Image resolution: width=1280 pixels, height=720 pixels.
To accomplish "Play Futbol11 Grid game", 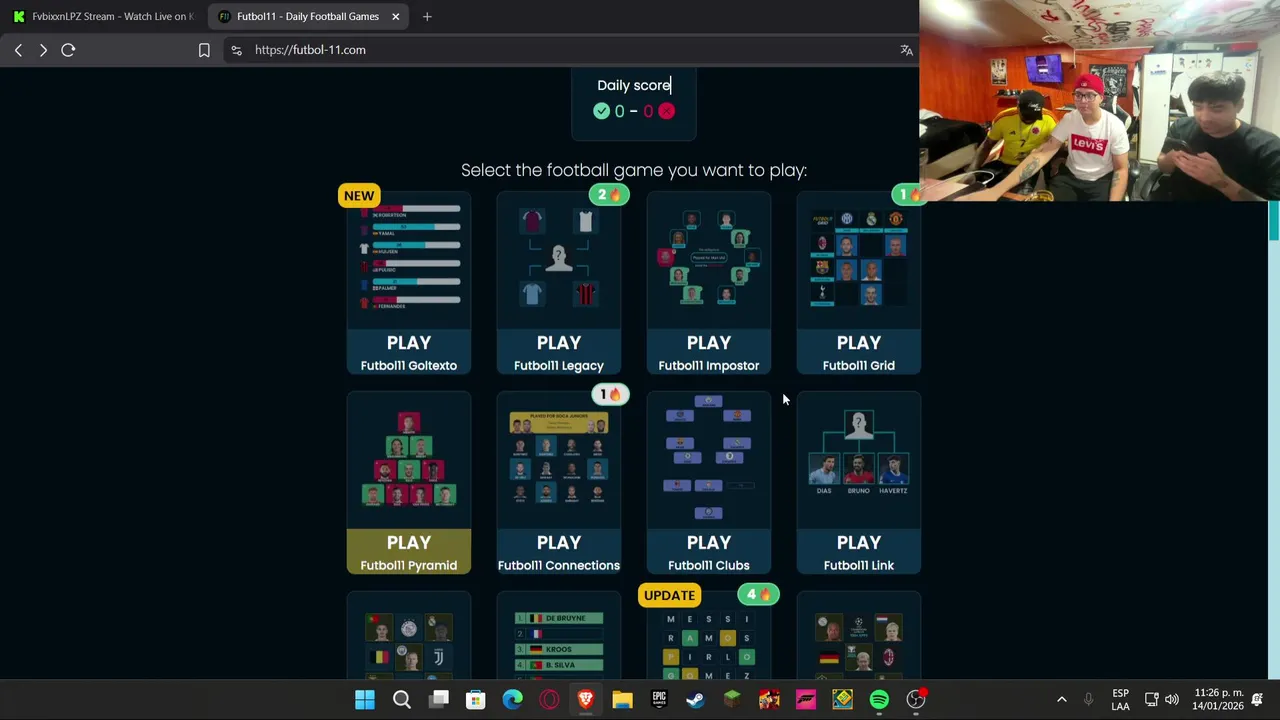I will click(x=858, y=283).
